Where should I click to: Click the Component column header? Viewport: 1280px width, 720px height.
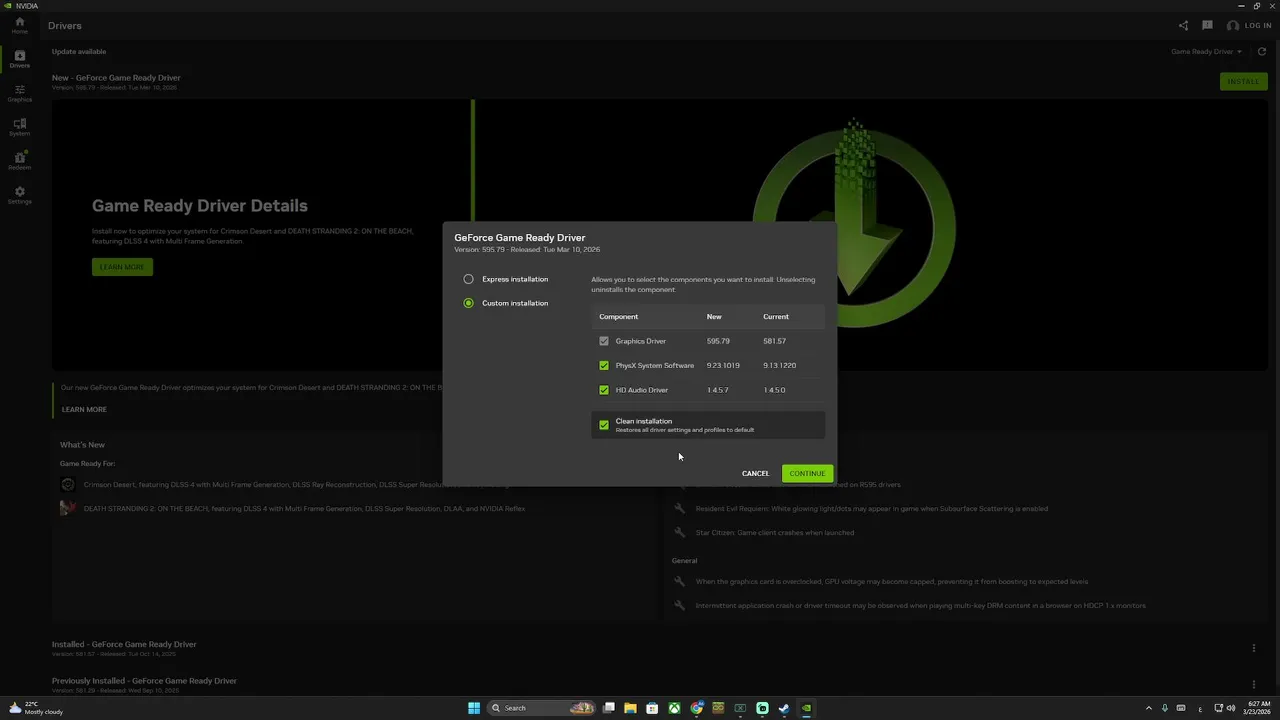619,317
